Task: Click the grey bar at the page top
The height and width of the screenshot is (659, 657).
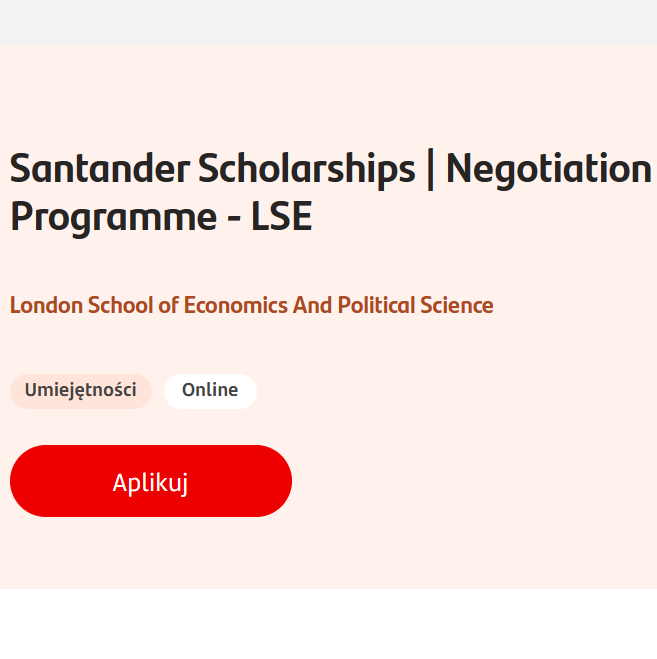Action: click(328, 21)
